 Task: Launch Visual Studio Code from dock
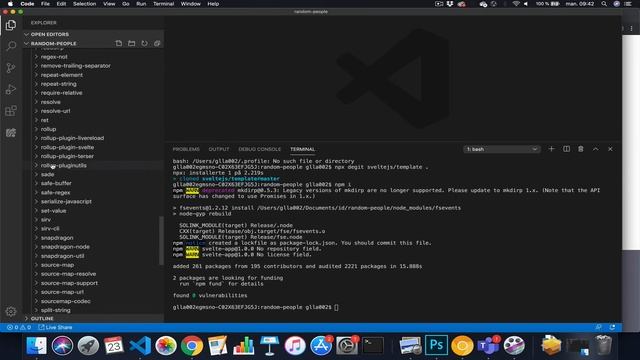[140, 346]
